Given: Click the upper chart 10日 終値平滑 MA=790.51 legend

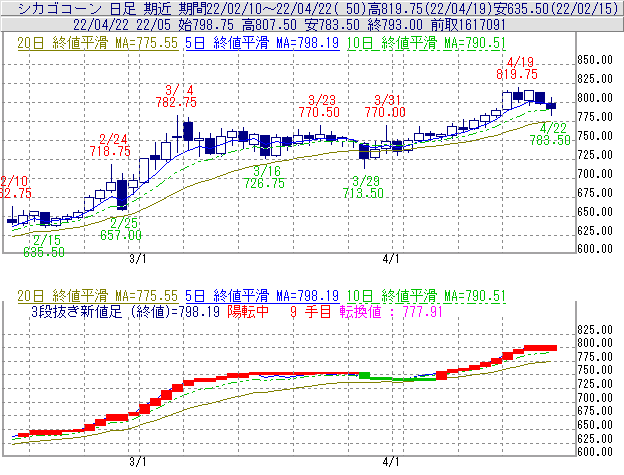Looking at the screenshot, I should (x=426, y=43).
